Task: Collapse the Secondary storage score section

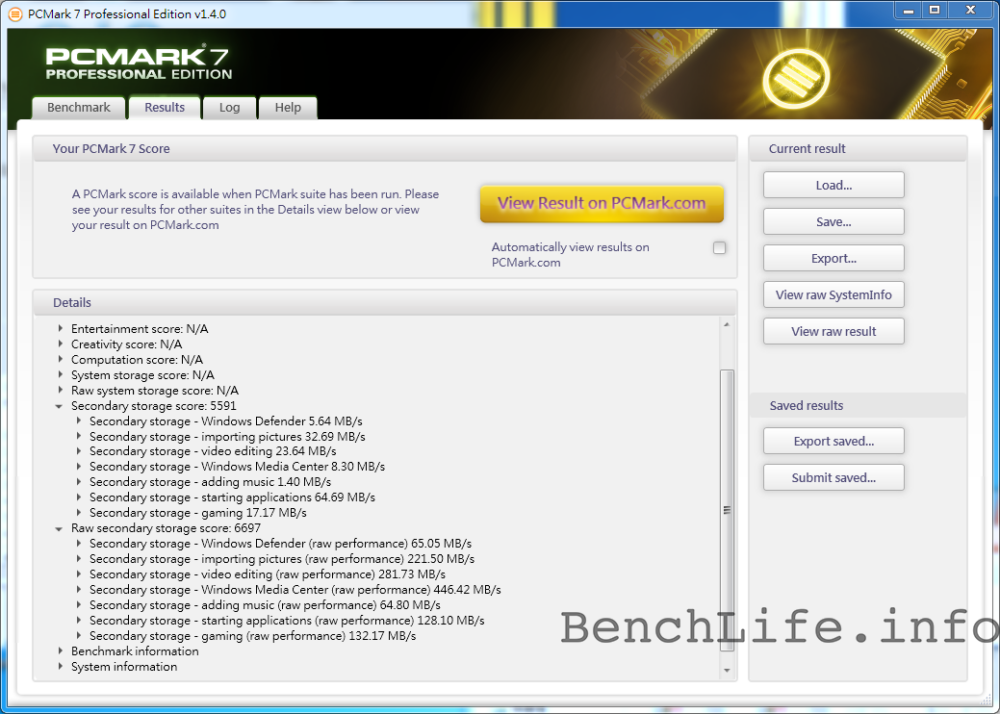Action: (x=59, y=406)
